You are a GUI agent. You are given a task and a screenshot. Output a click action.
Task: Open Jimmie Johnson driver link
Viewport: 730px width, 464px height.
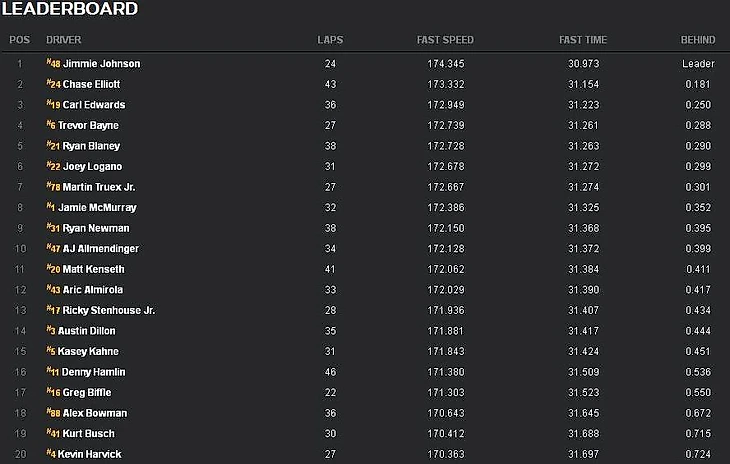(101, 63)
